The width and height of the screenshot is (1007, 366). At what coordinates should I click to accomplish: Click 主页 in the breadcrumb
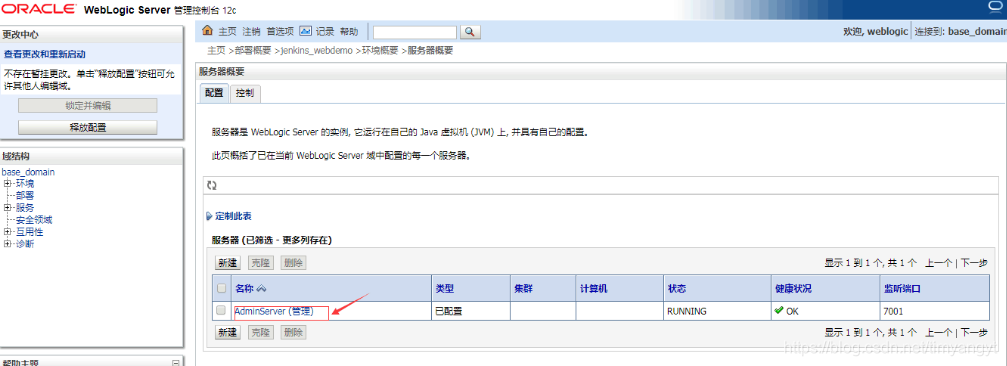click(x=216, y=50)
